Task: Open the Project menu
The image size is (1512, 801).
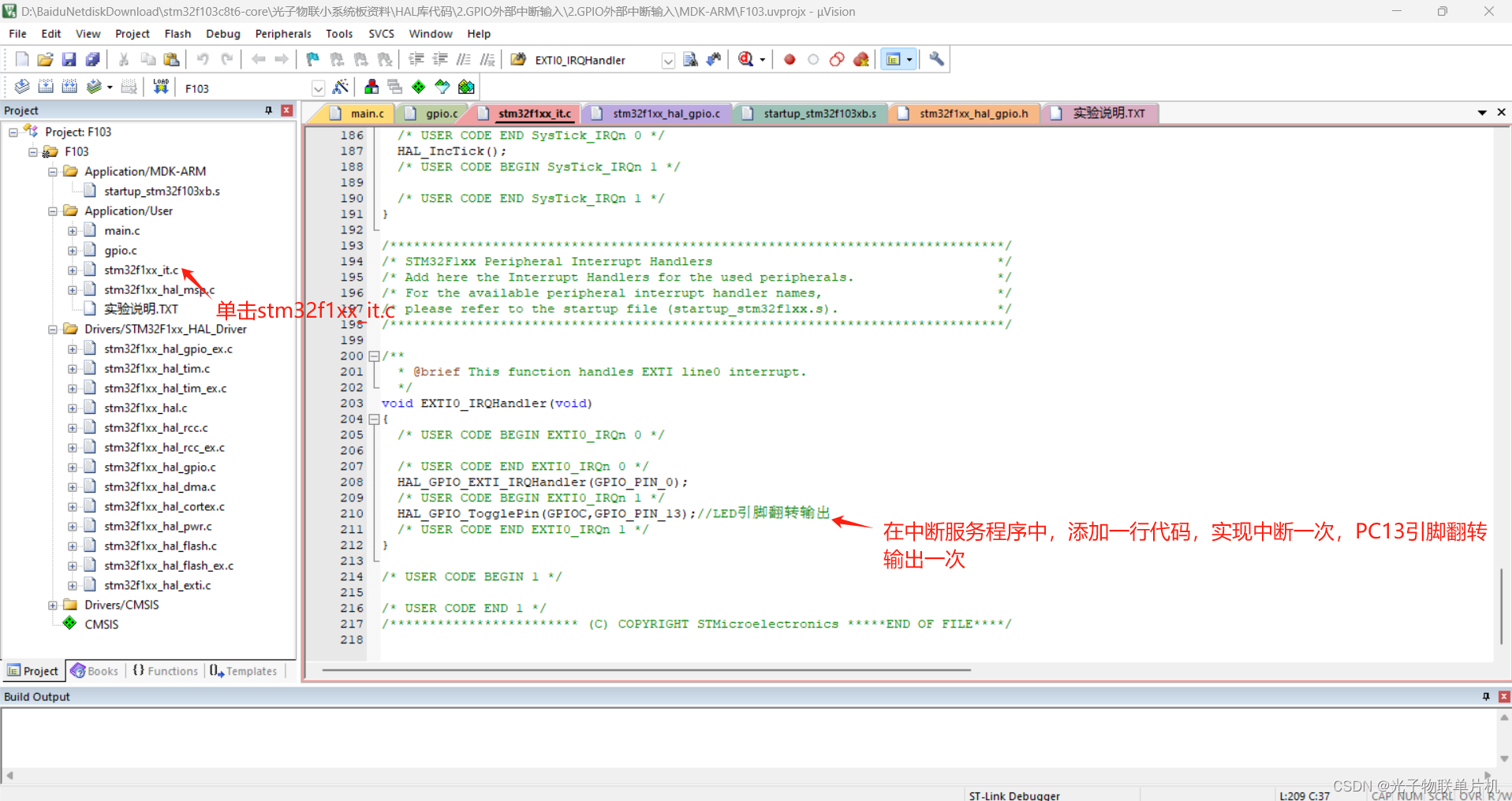Action: coord(132,34)
